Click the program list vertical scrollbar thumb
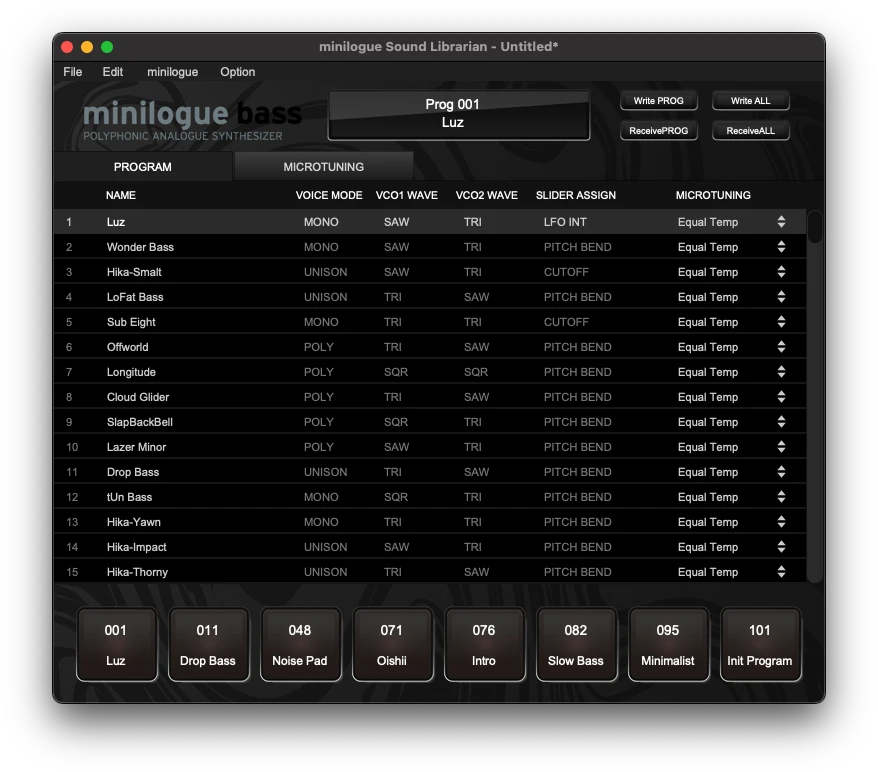The width and height of the screenshot is (878, 772). pyautogui.click(x=815, y=227)
